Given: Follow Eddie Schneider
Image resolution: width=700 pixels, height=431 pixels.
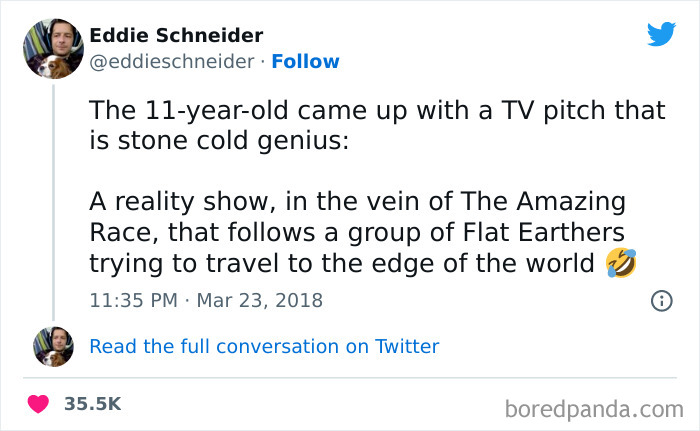Looking at the screenshot, I should 308,62.
